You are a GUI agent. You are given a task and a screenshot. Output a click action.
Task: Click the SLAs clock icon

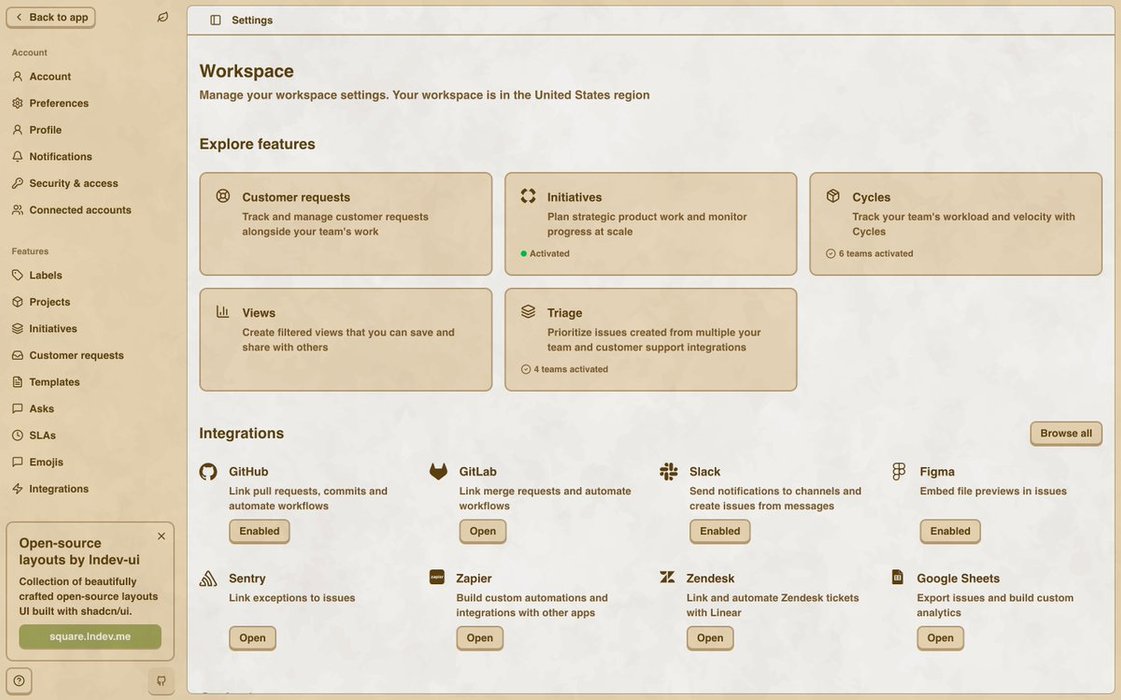point(18,435)
